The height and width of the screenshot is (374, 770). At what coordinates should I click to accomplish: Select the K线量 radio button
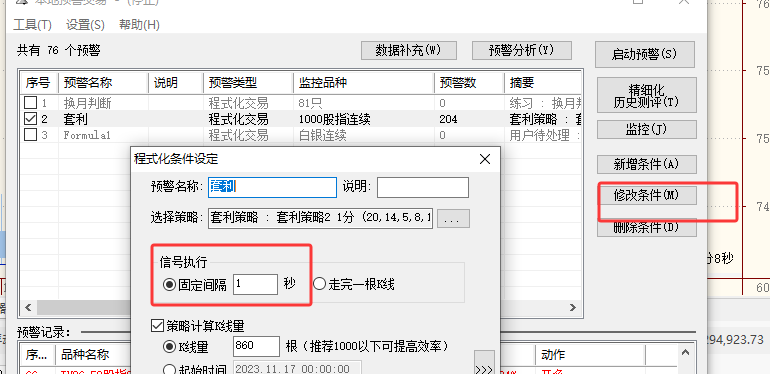pos(169,347)
